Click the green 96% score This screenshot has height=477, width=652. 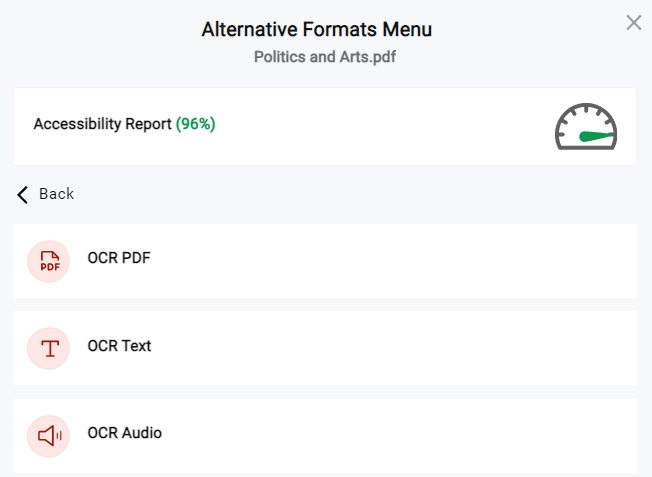coord(195,124)
